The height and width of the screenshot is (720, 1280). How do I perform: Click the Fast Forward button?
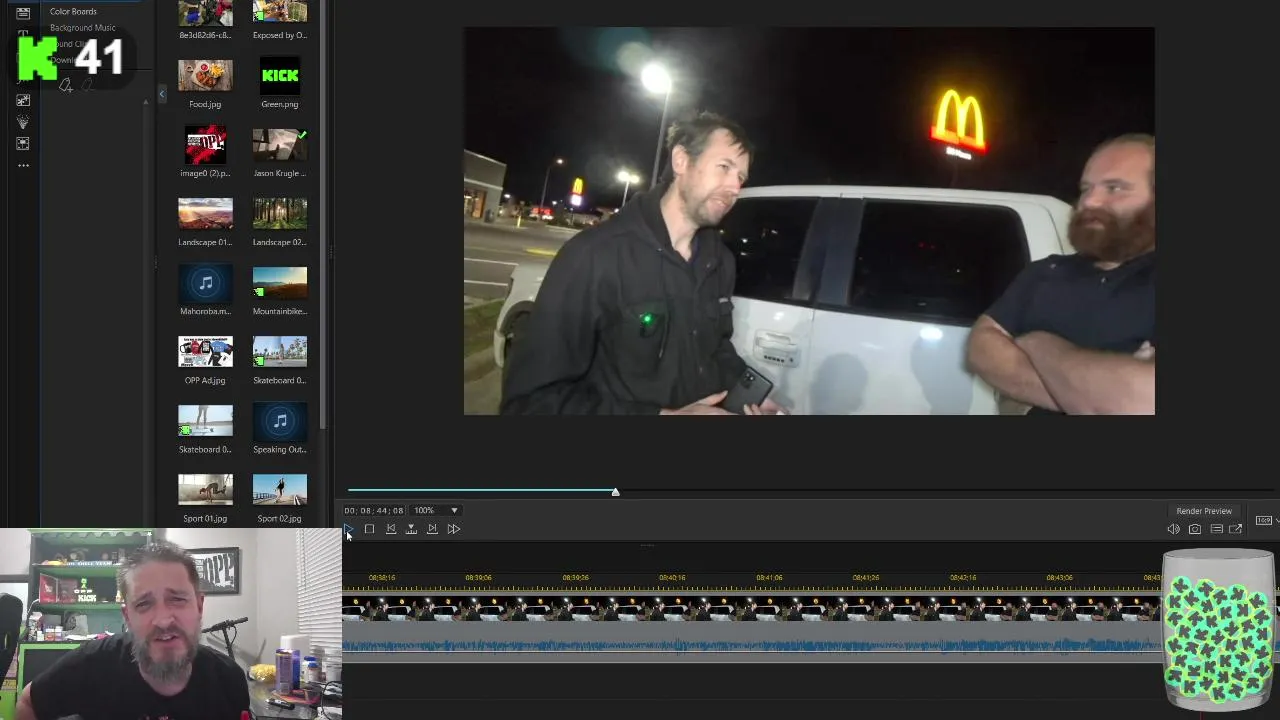point(454,529)
